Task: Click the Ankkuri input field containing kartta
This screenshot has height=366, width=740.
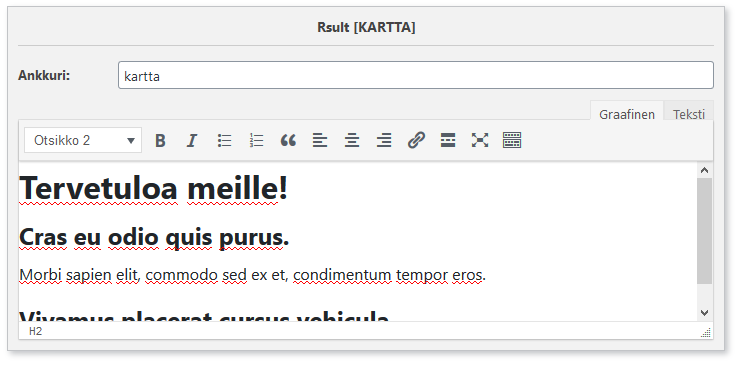Action: 416,75
